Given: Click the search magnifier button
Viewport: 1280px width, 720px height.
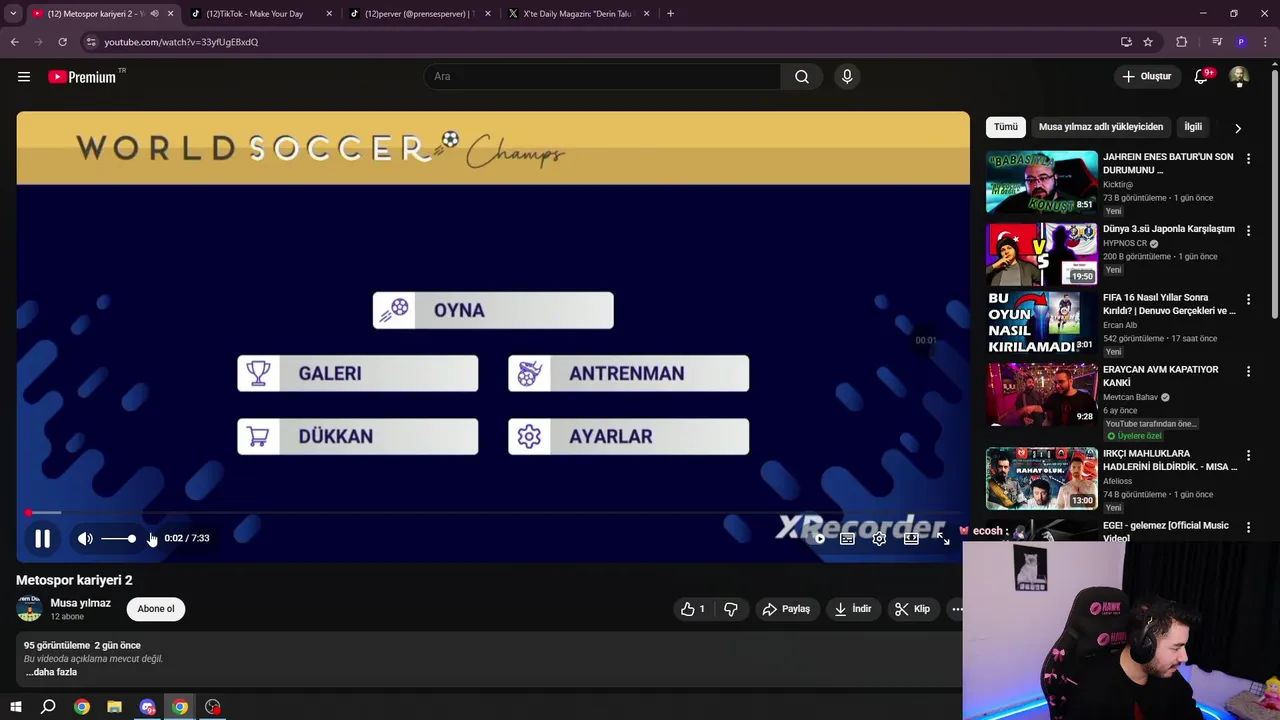Looking at the screenshot, I should (x=802, y=77).
